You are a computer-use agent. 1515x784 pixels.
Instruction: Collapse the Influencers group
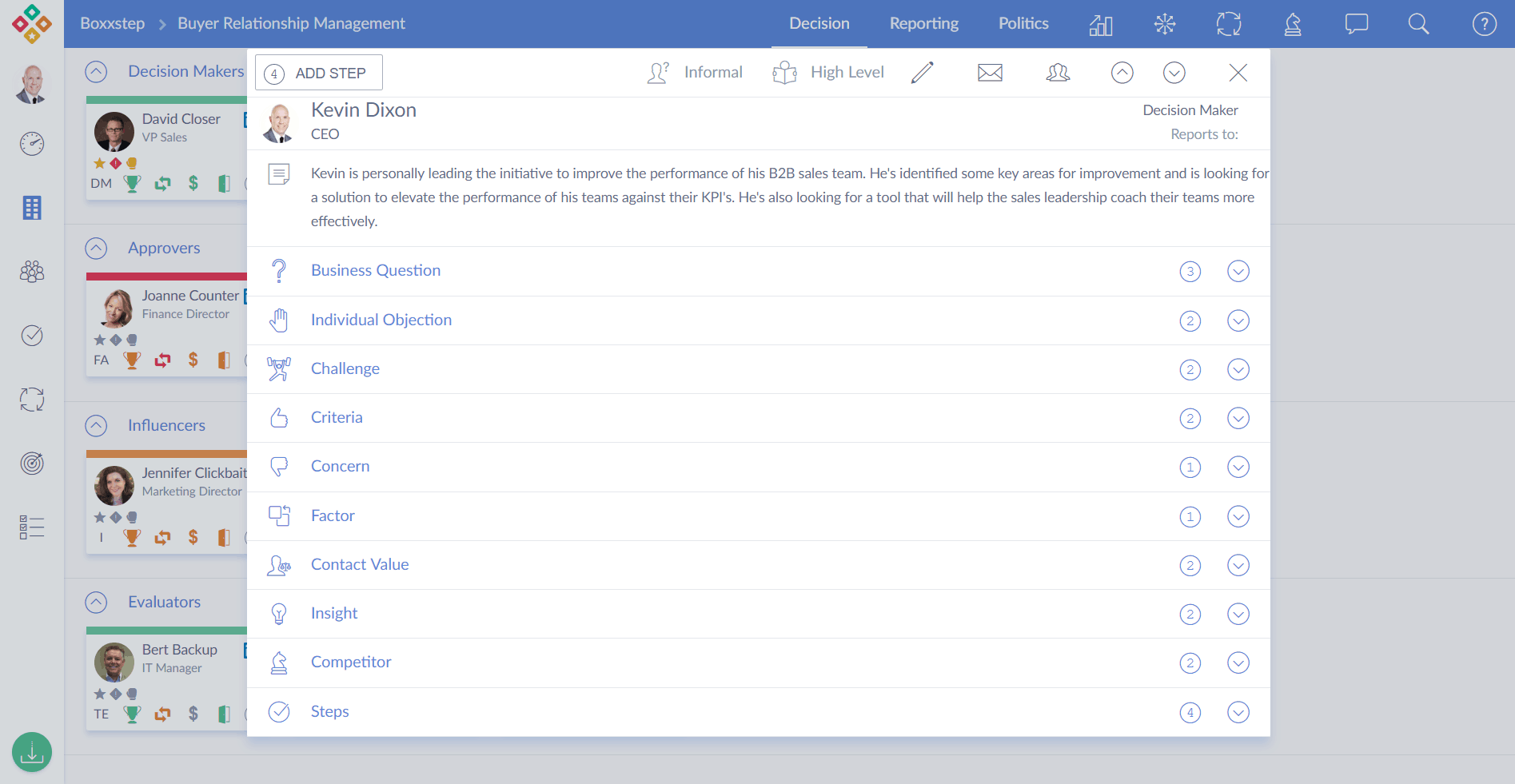tap(96, 425)
